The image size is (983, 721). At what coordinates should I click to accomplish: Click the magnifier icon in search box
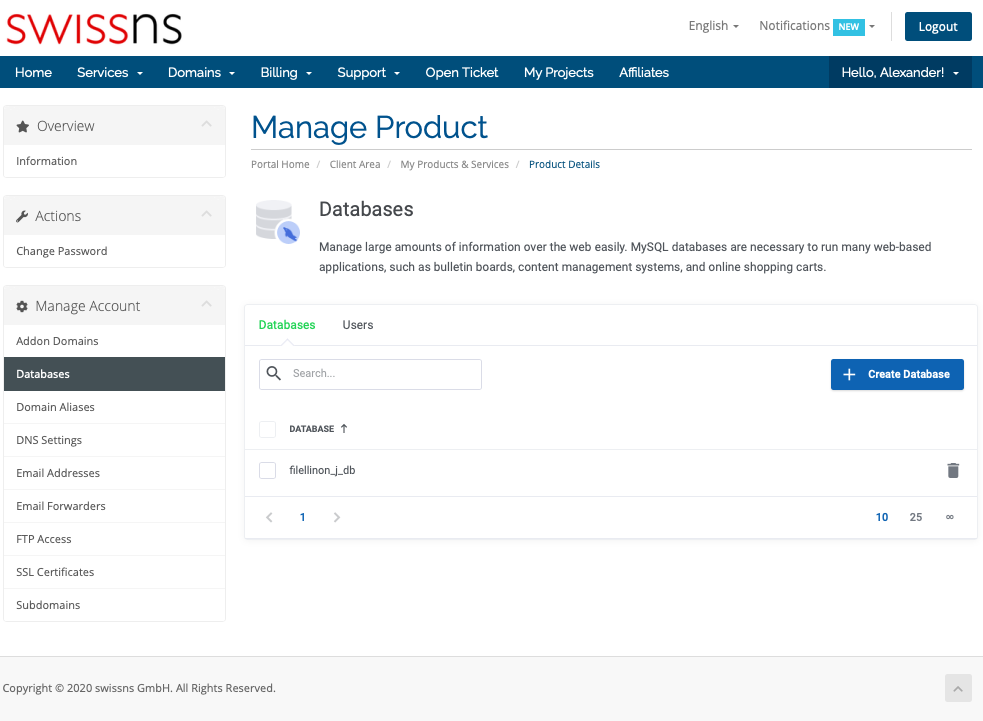pos(274,374)
